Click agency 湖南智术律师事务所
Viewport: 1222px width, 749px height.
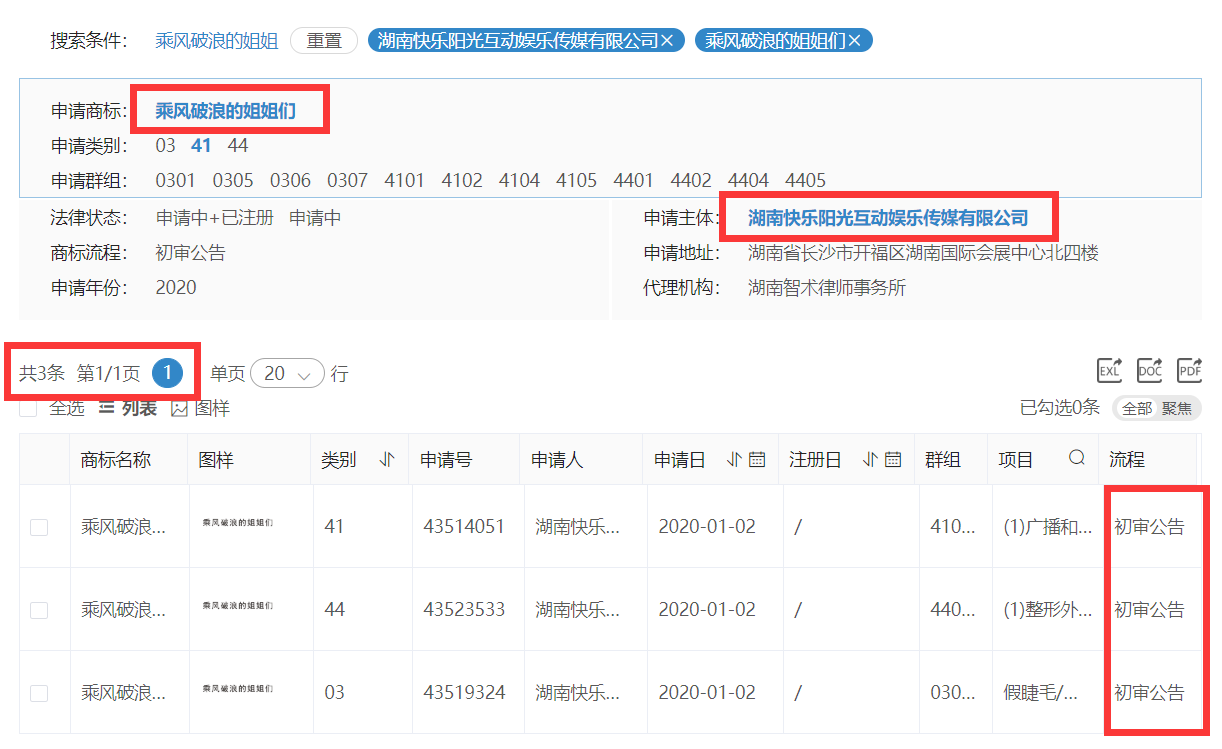827,288
